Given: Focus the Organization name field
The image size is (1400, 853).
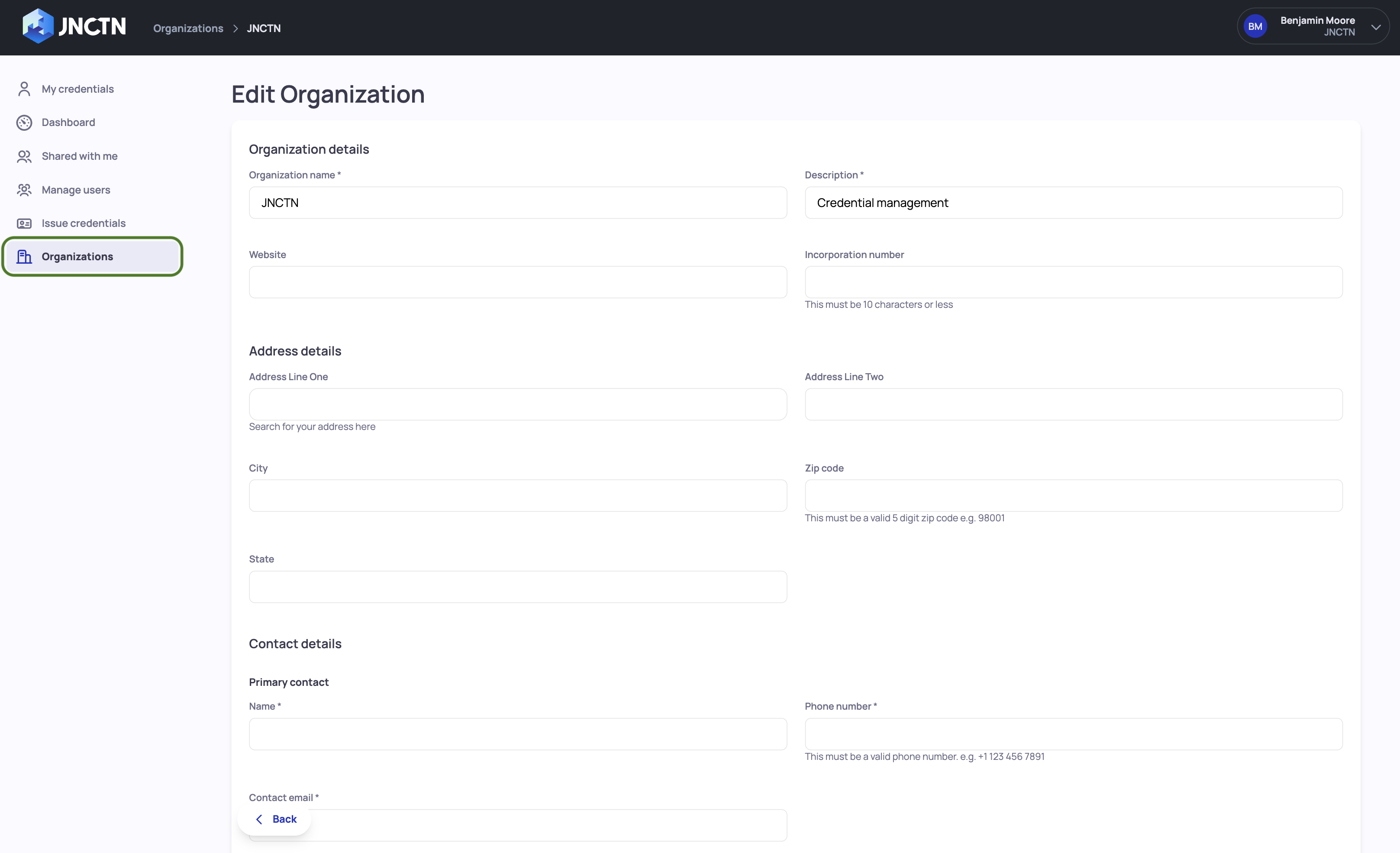Looking at the screenshot, I should [517, 203].
